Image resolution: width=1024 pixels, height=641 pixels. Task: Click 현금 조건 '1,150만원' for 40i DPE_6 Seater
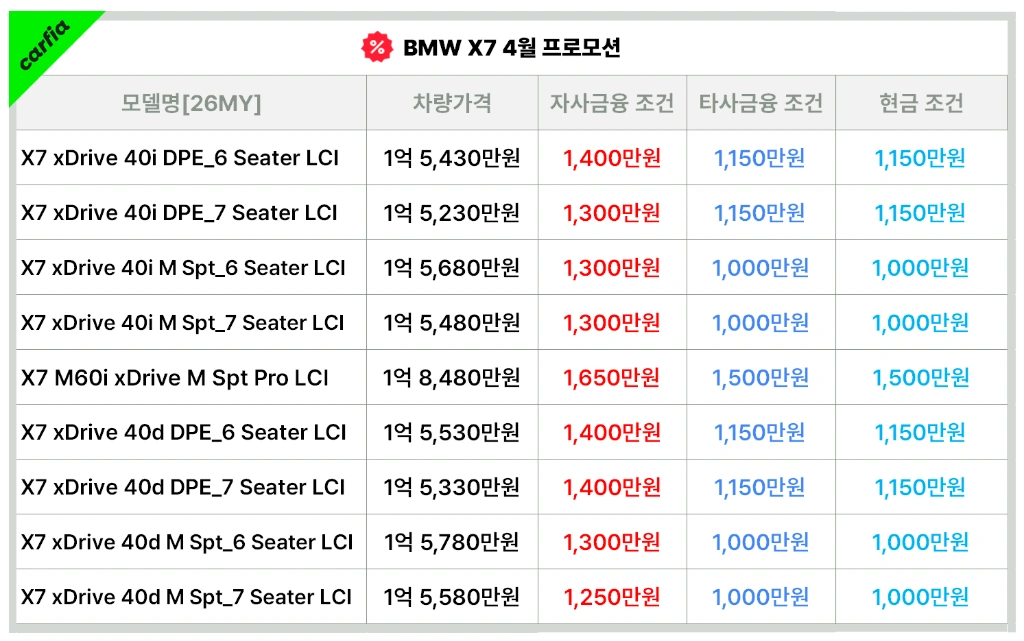tap(920, 158)
